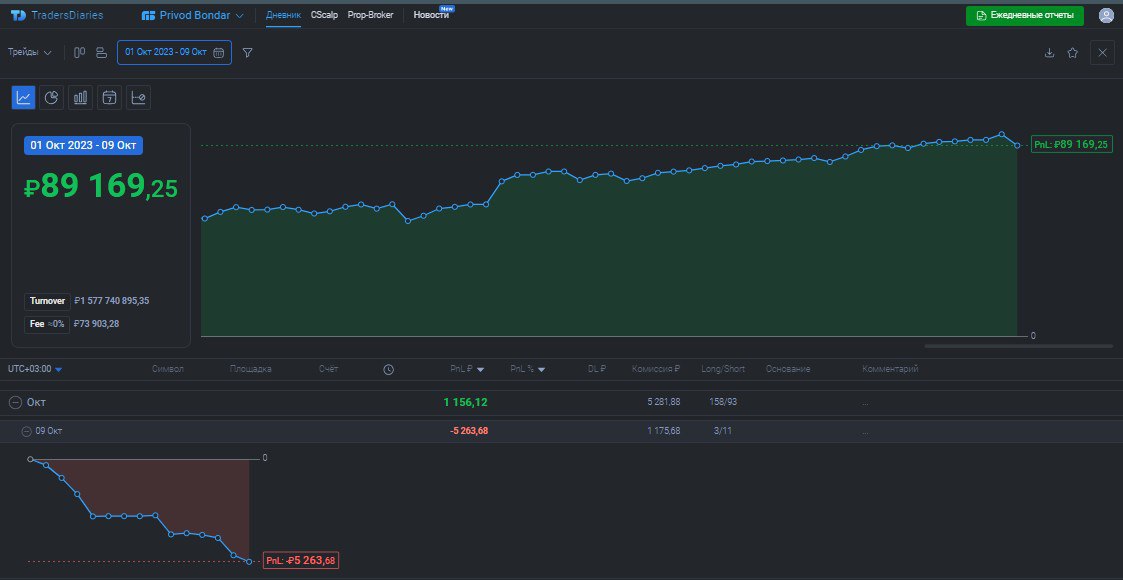
Task: Collapse the Окт group row
Action: (x=13, y=402)
